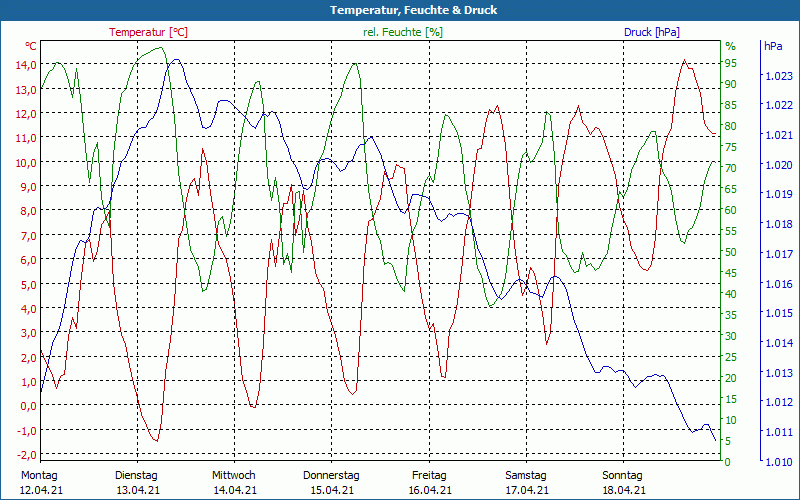The width and height of the screenshot is (800, 500).
Task: Select the Freitag 16.04.21 date label
Action: [428, 482]
